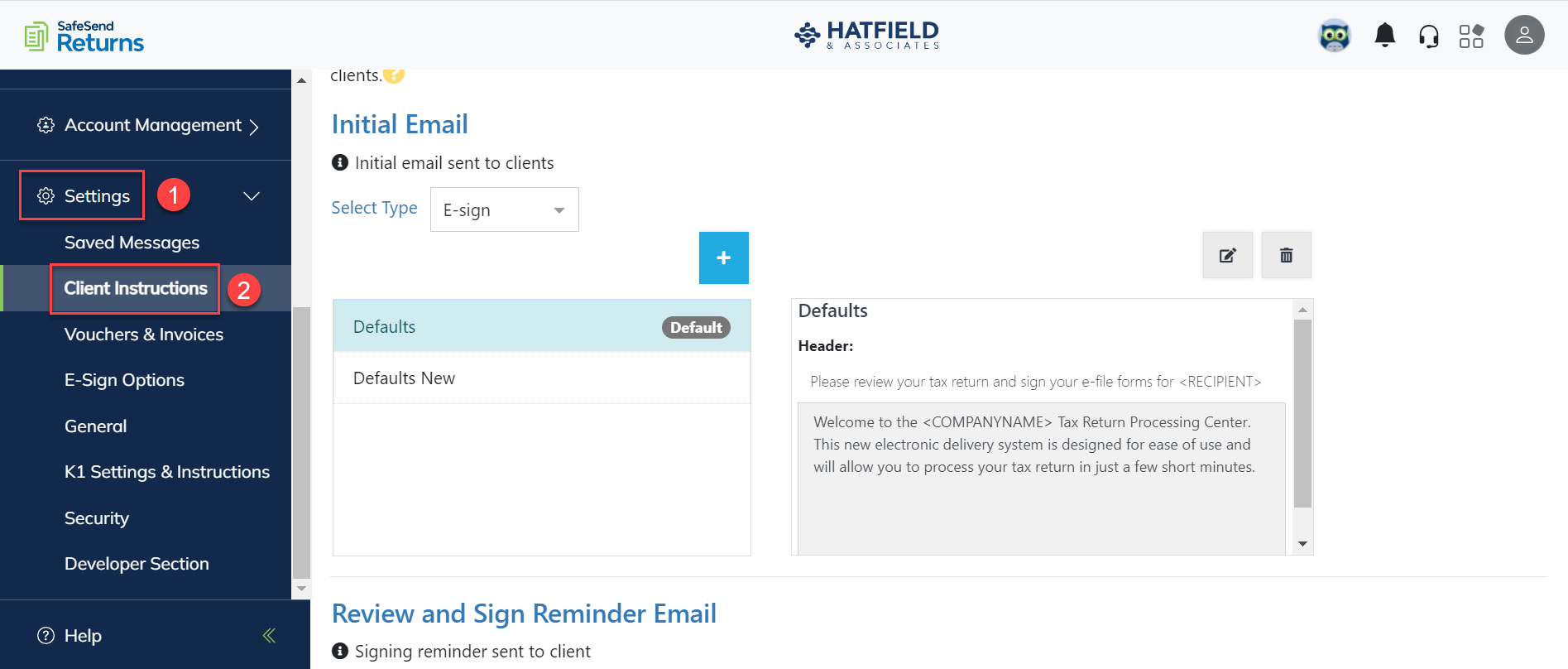1568x669 pixels.
Task: Click the info icon beside Signing reminder text
Action: click(x=339, y=651)
